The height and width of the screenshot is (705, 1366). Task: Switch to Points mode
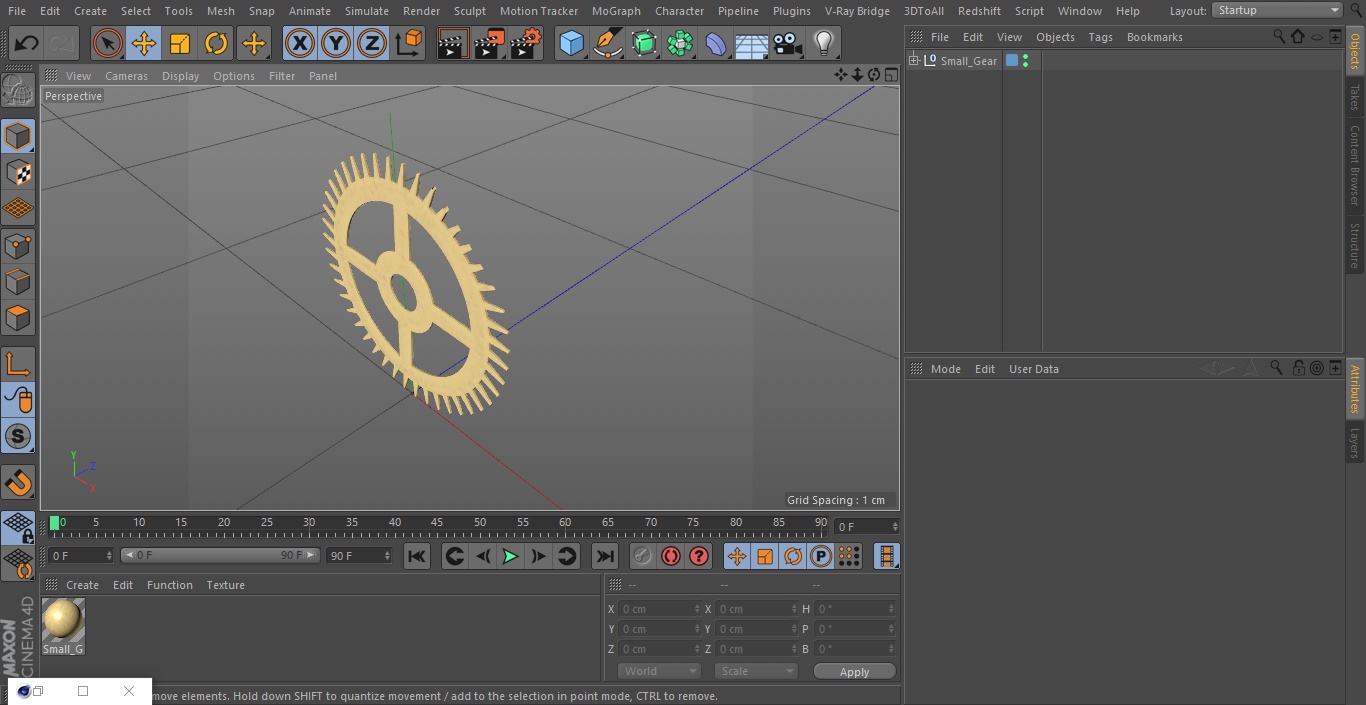(18, 245)
